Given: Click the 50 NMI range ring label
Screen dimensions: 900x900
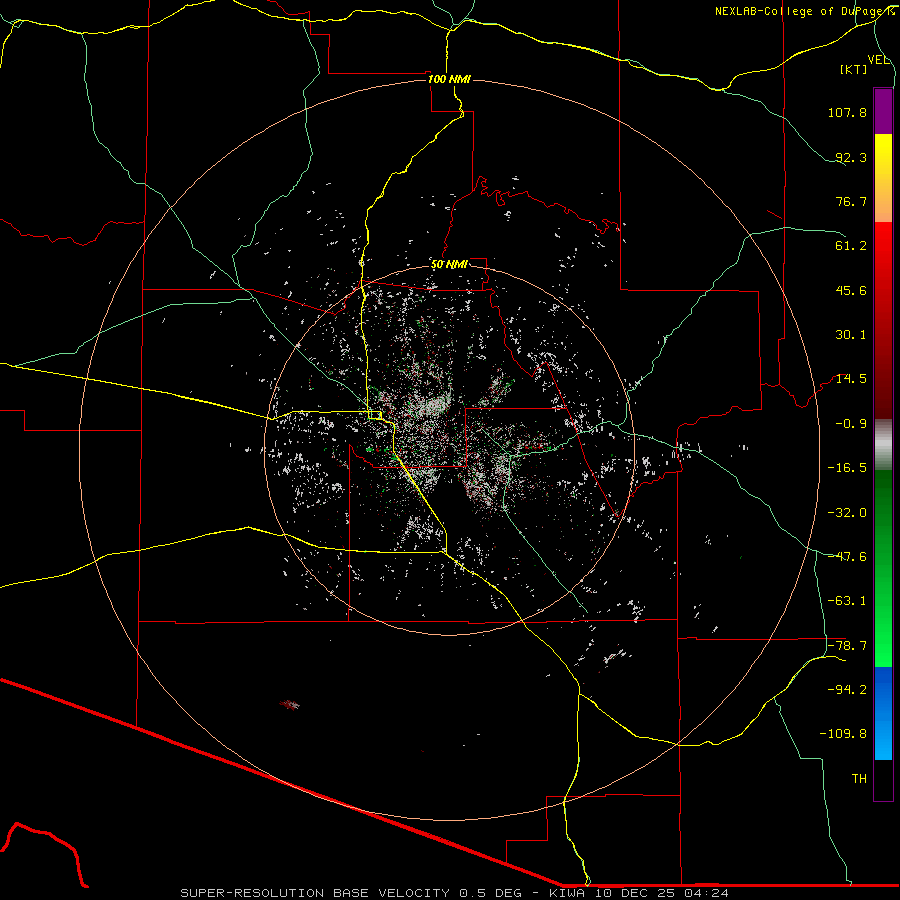Looking at the screenshot, I should [x=449, y=264].
